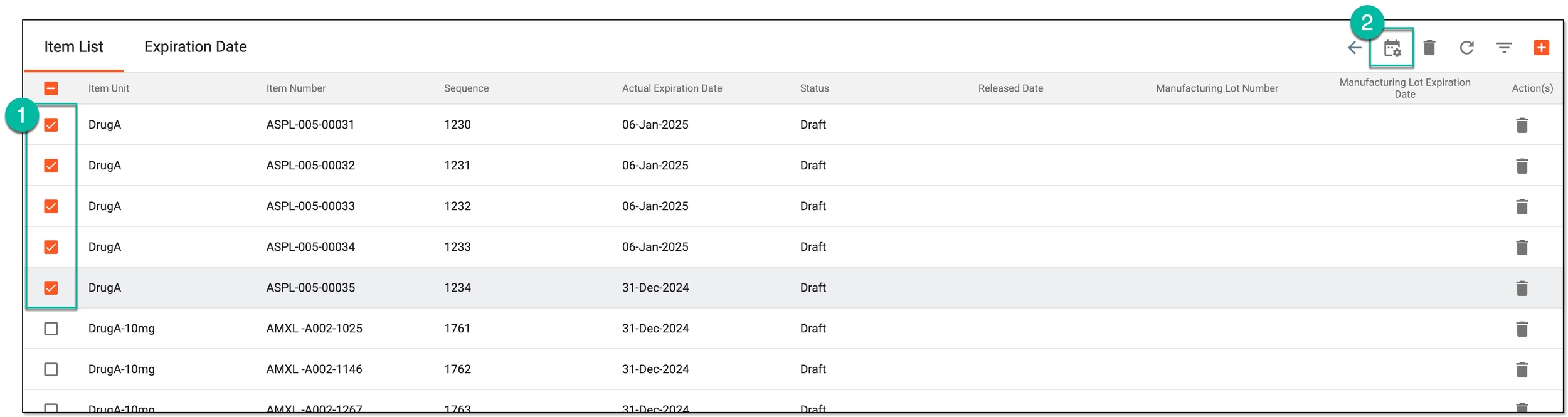
Task: Switch to the Item List tab
Action: tap(73, 47)
